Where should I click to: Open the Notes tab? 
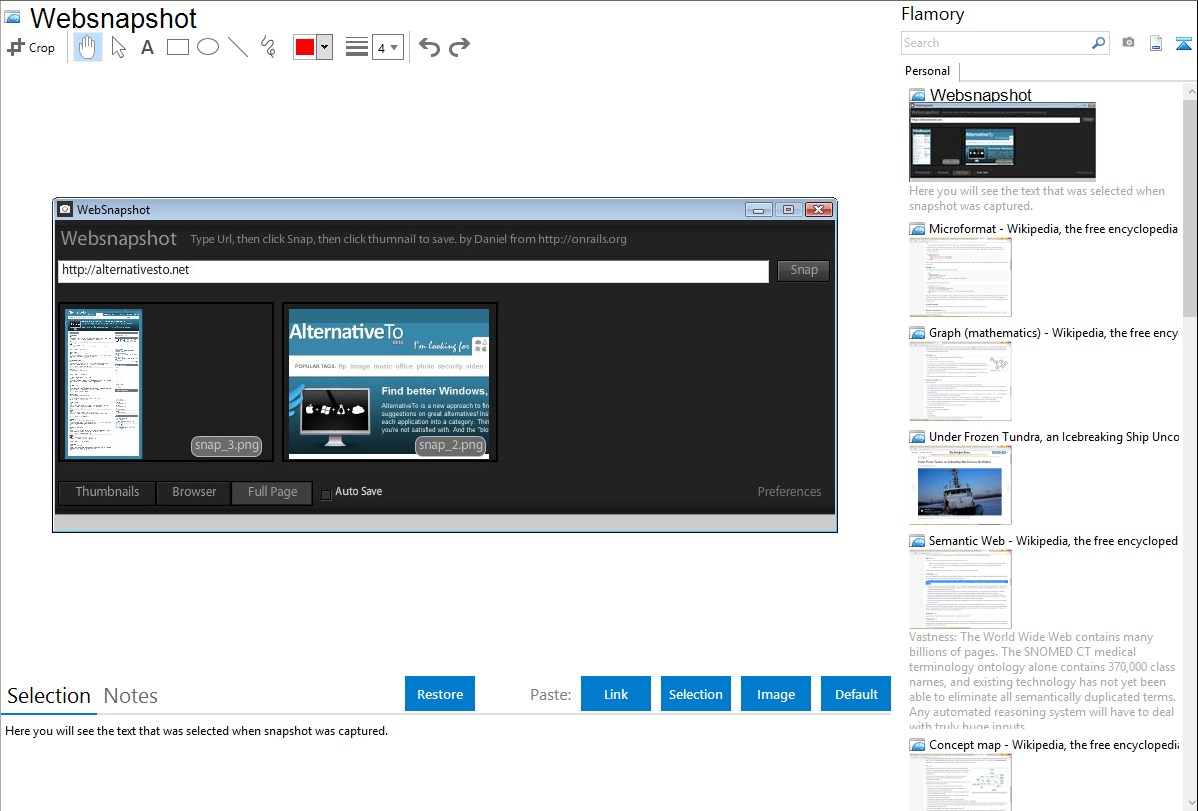131,696
